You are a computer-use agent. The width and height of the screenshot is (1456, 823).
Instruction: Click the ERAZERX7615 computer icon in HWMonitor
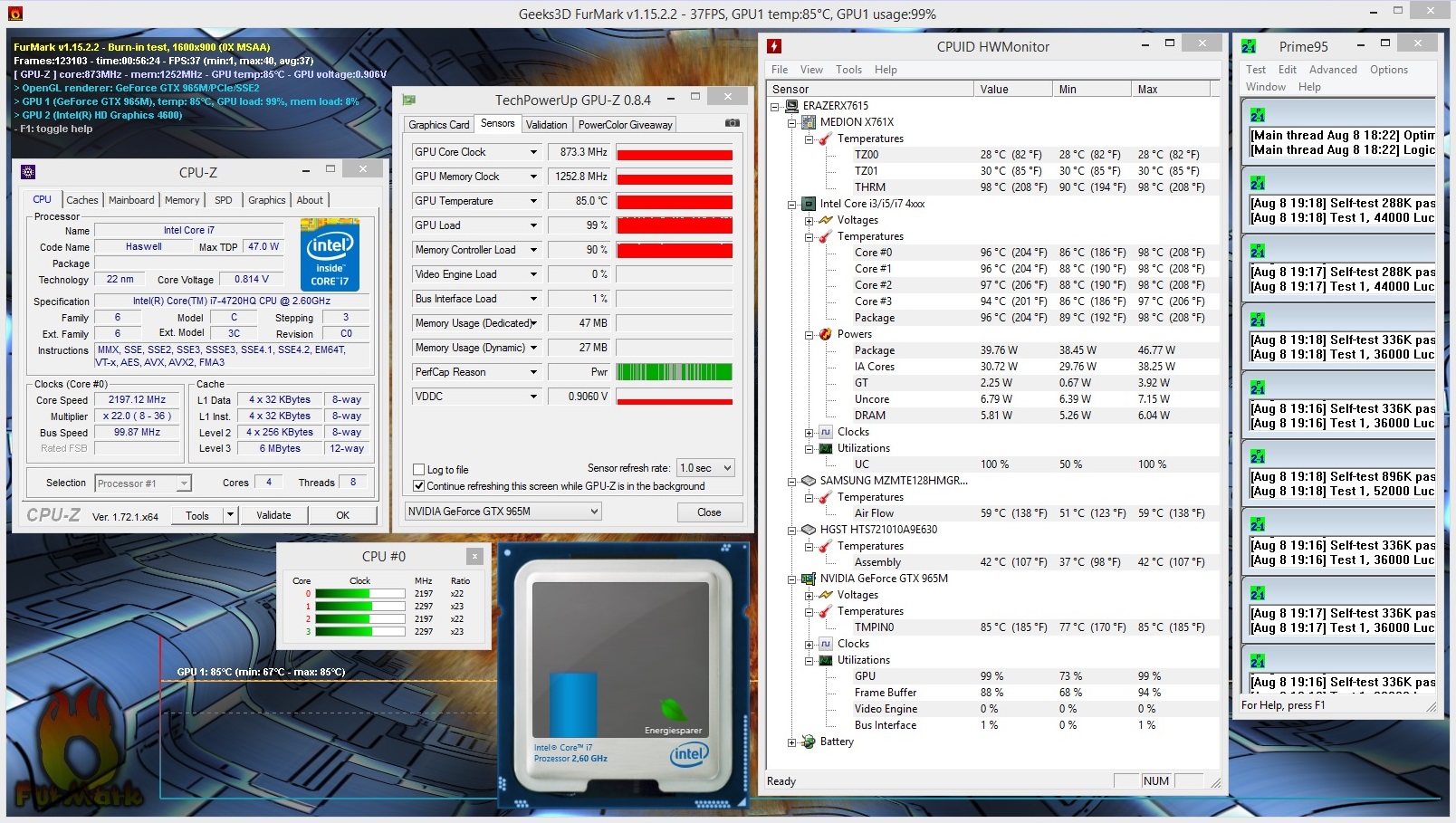pos(791,106)
